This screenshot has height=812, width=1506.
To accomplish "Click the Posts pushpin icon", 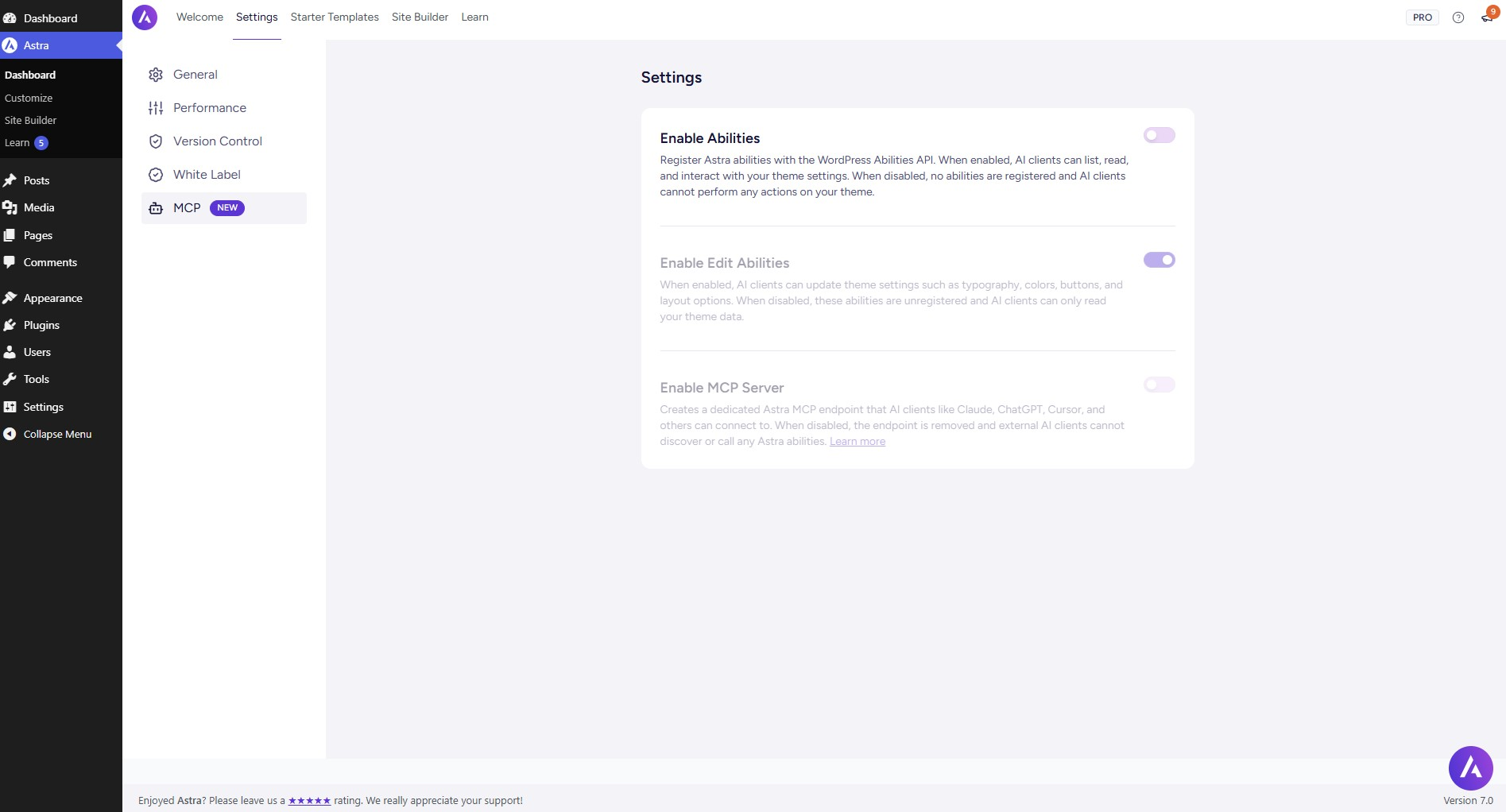I will coord(10,180).
